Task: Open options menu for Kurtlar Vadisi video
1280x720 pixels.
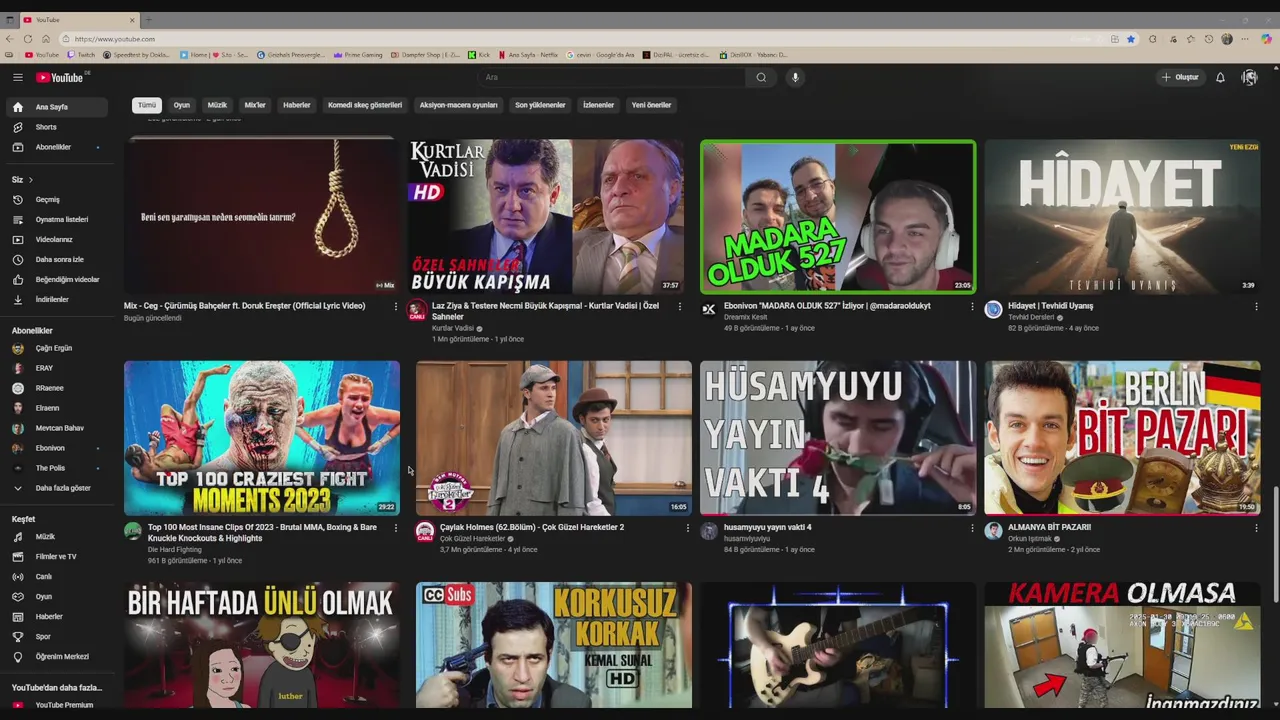Action: point(680,306)
